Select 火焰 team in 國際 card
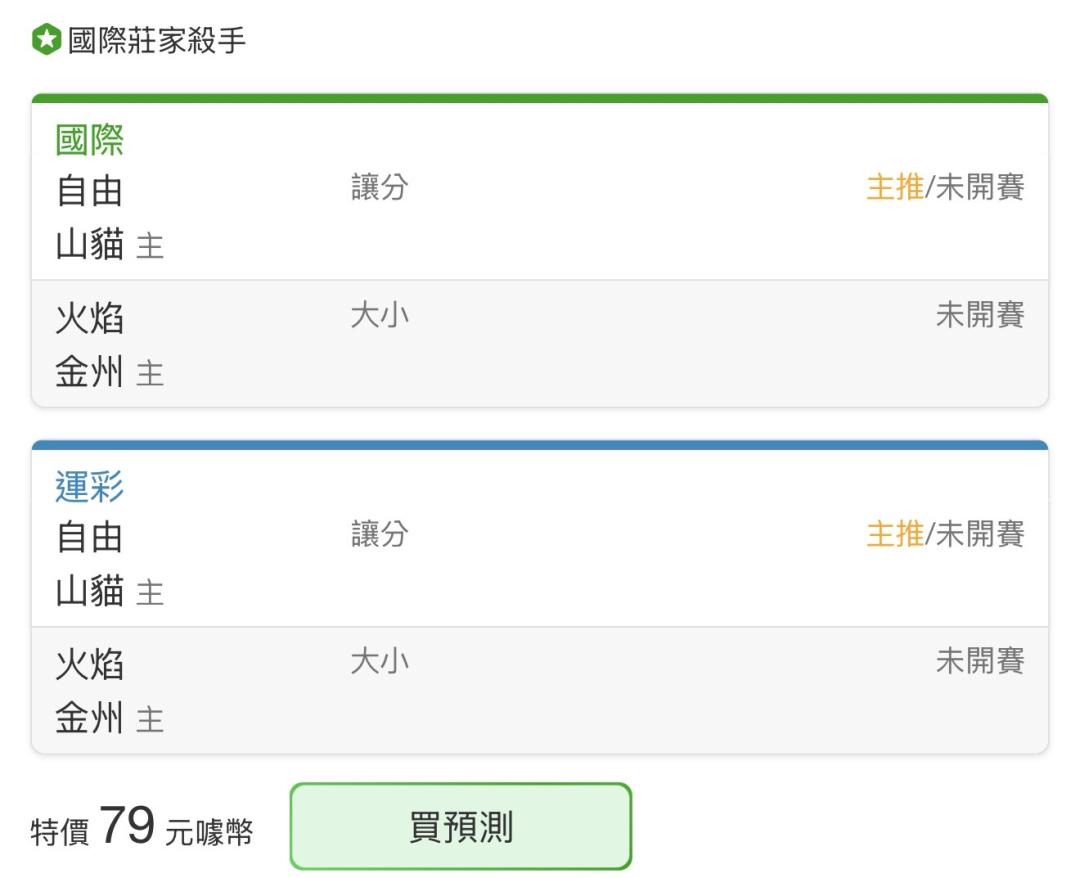The width and height of the screenshot is (1080, 878). click(x=90, y=319)
